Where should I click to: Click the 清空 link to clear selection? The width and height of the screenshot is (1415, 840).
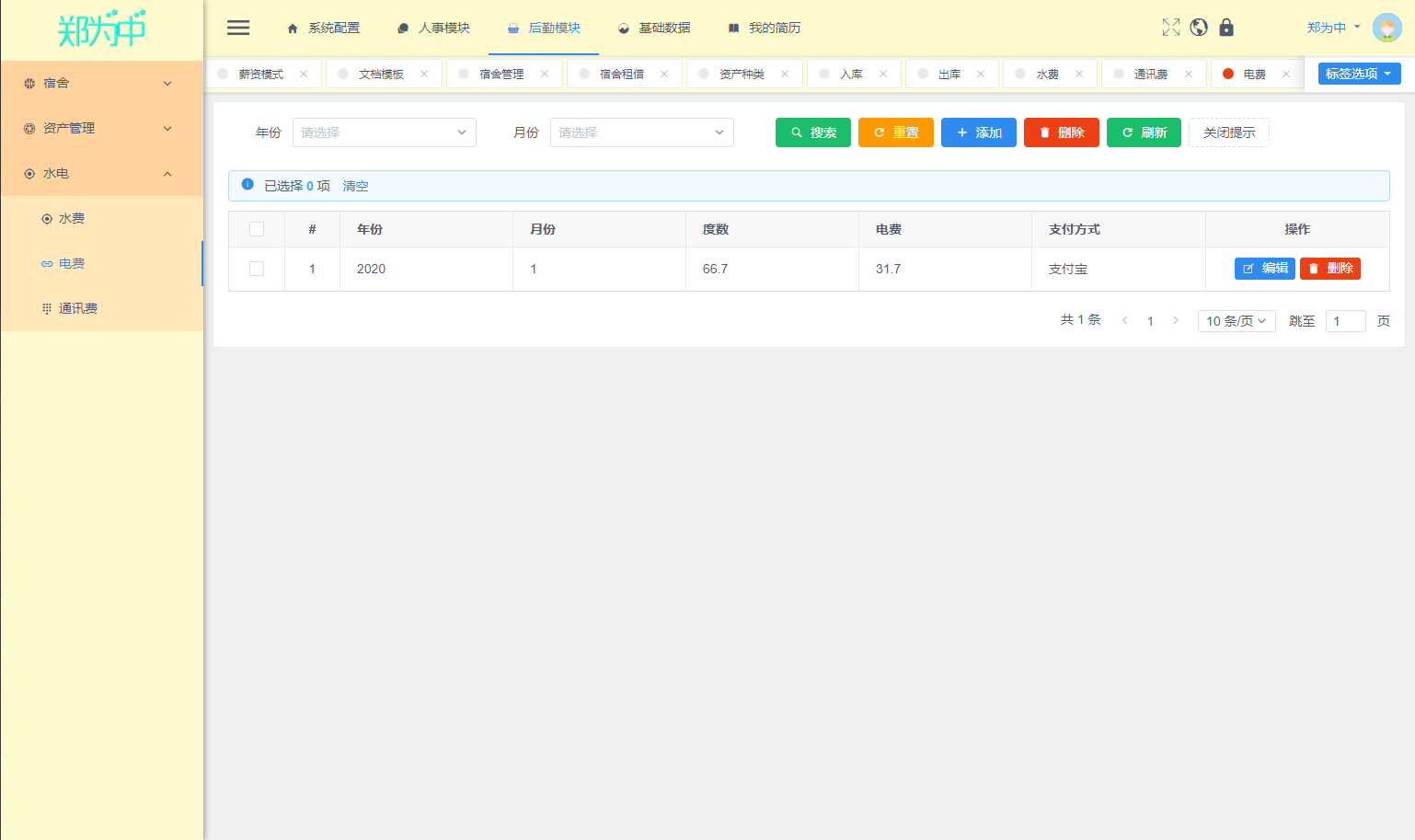[x=355, y=186]
